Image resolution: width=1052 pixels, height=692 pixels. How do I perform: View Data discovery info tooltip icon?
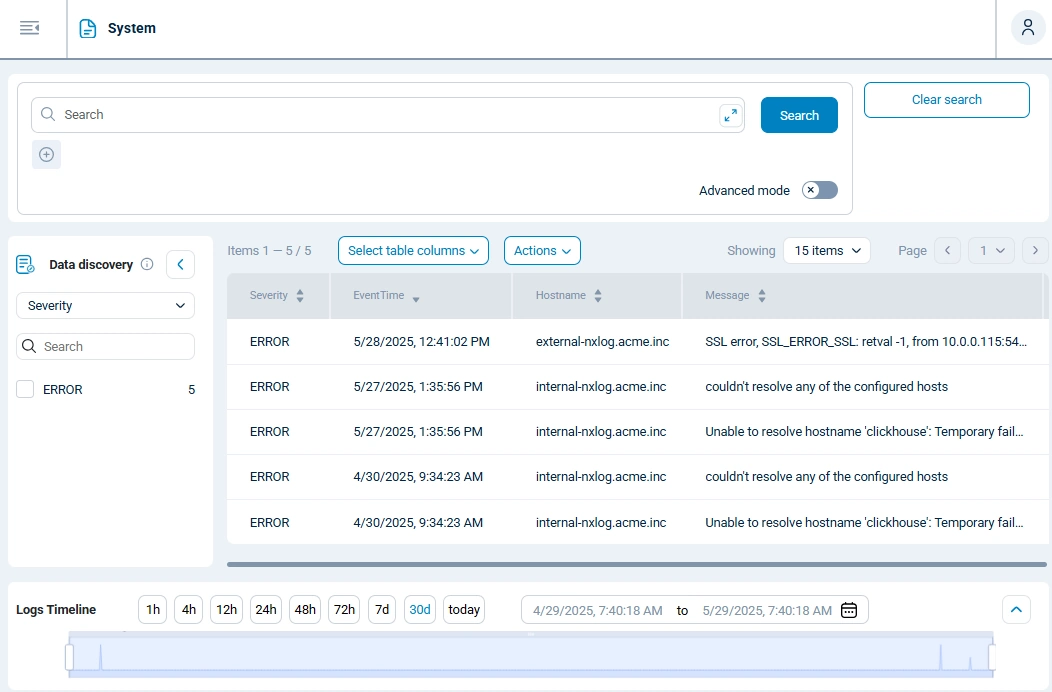pyautogui.click(x=147, y=264)
